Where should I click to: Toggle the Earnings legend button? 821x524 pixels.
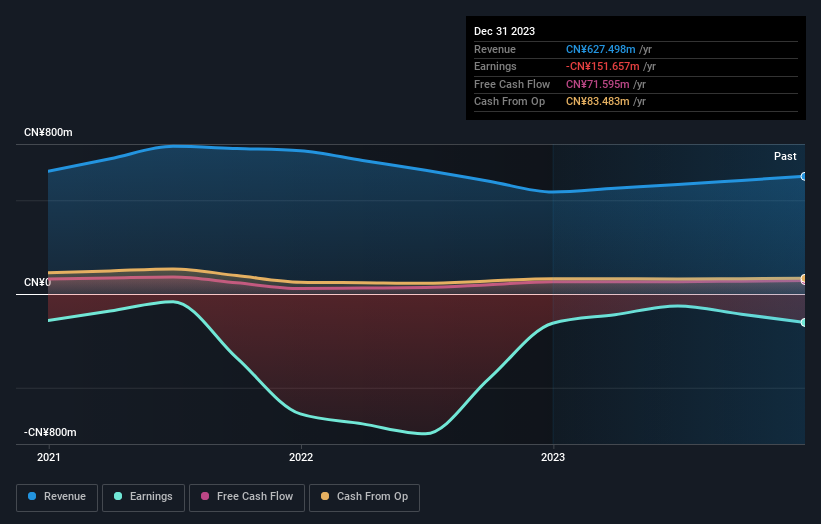(x=143, y=497)
